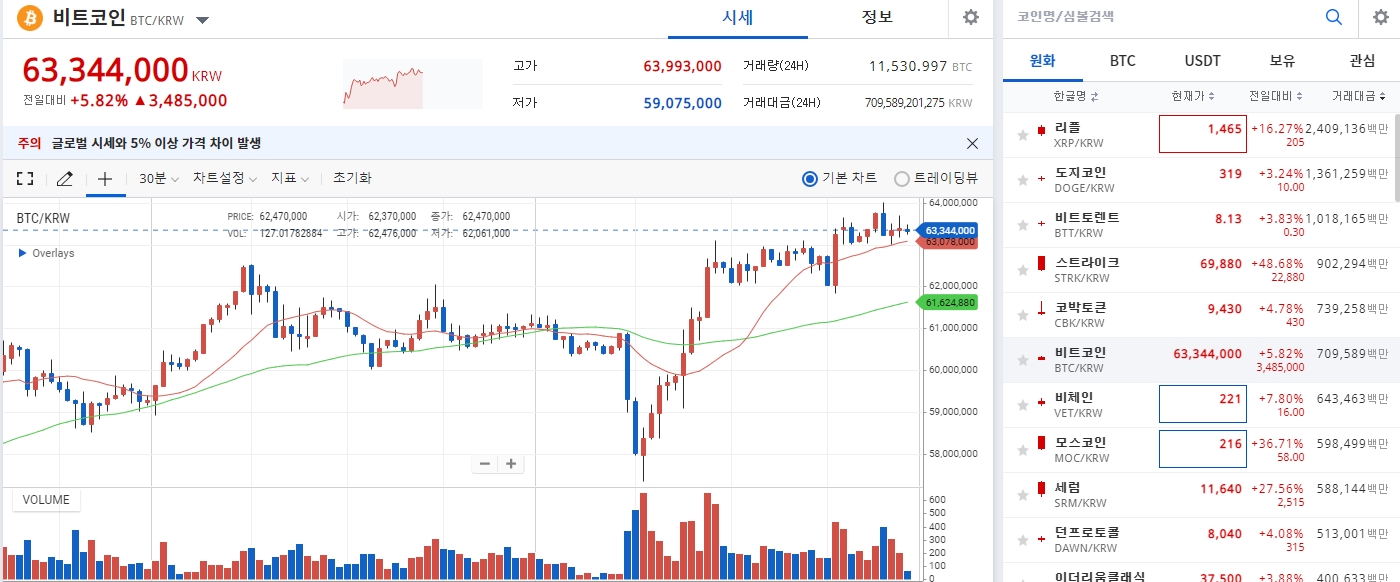Click 모스코인 price 216 cell
The image size is (1400, 582).
tap(1203, 449)
